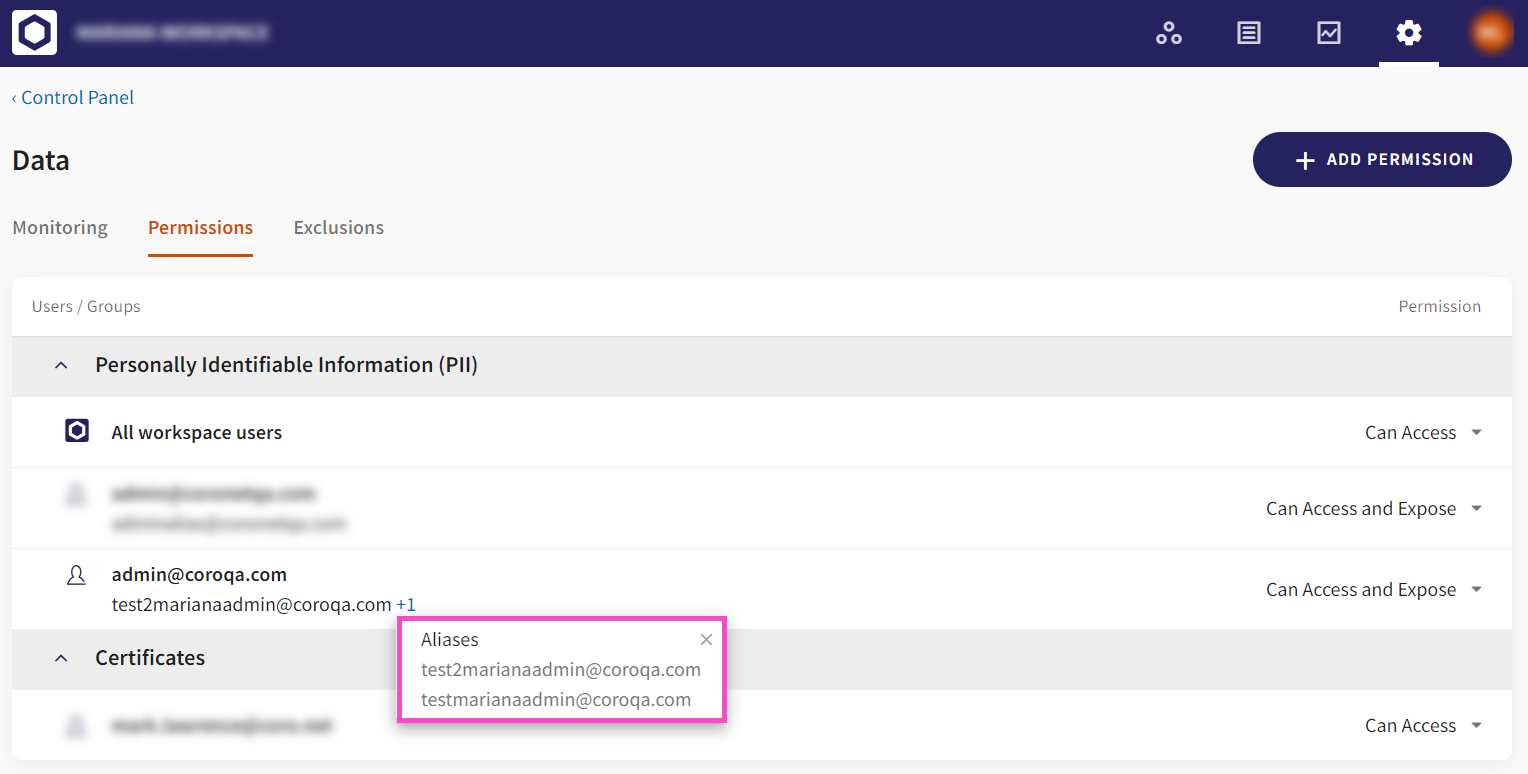The image size is (1528, 774).
Task: Open the user avatar menu
Action: (1490, 33)
